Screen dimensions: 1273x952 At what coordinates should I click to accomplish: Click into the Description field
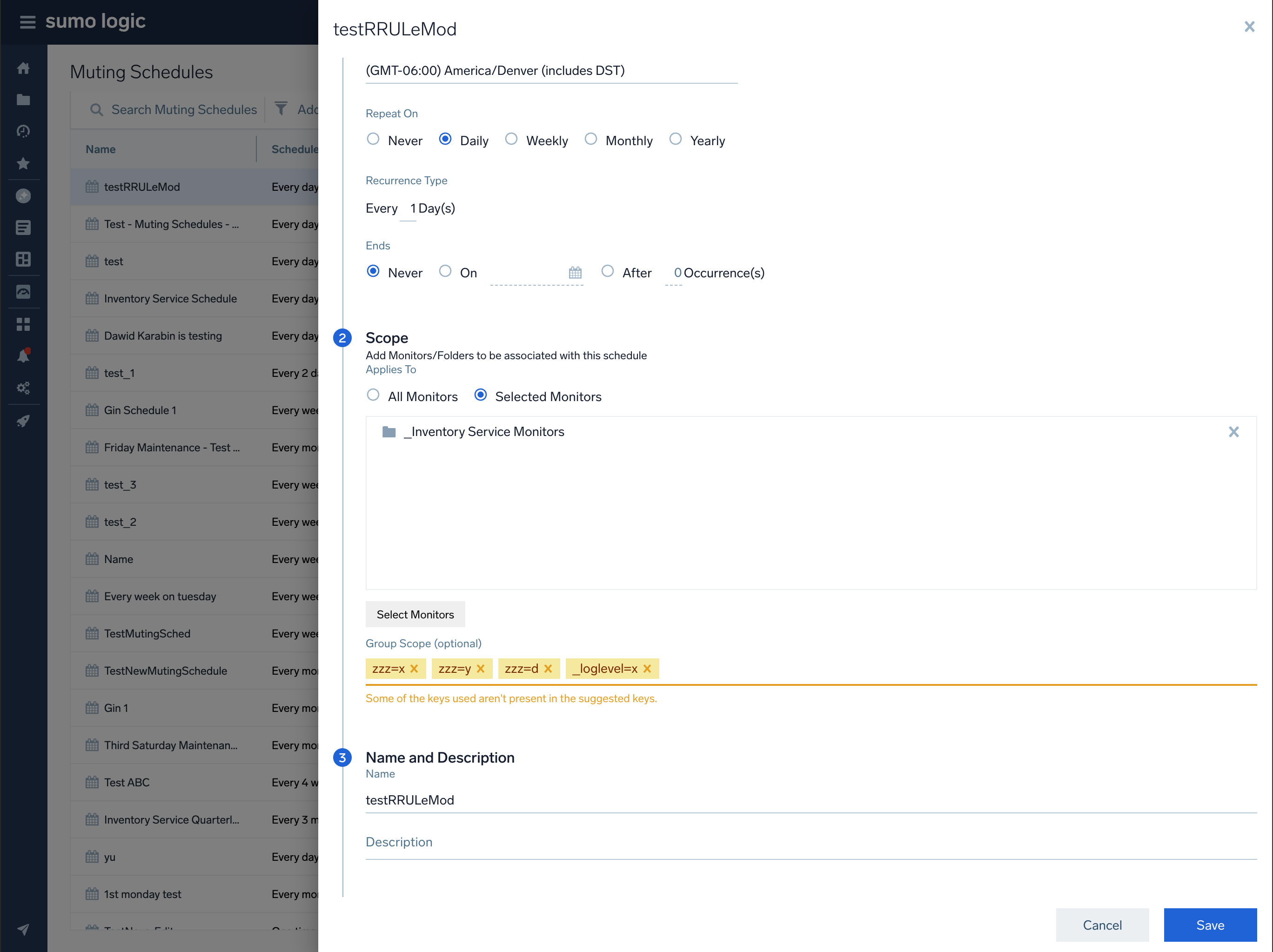coord(811,842)
